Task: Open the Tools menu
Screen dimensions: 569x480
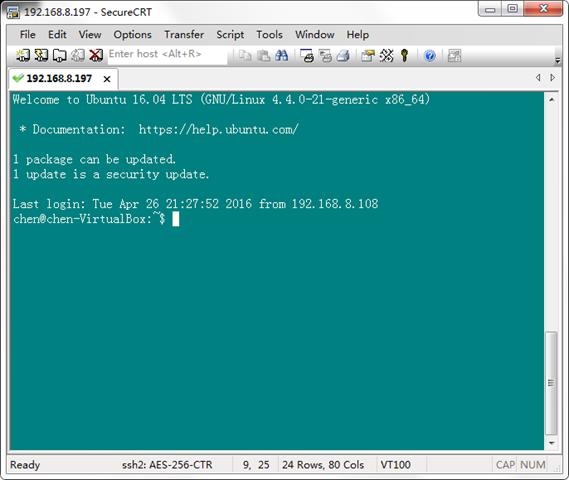Action: pos(269,34)
